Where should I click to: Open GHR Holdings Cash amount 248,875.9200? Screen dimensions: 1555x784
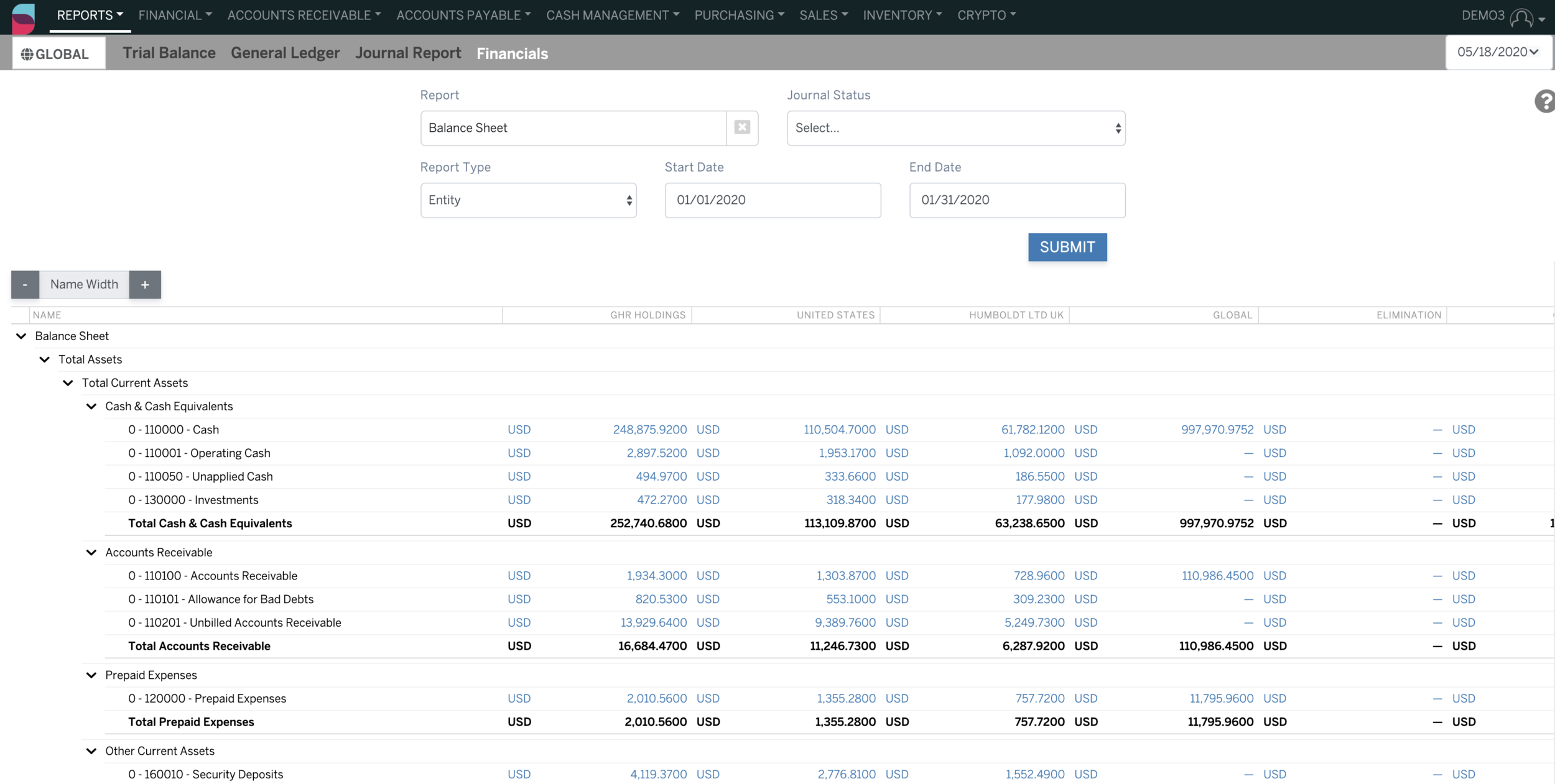coord(649,430)
